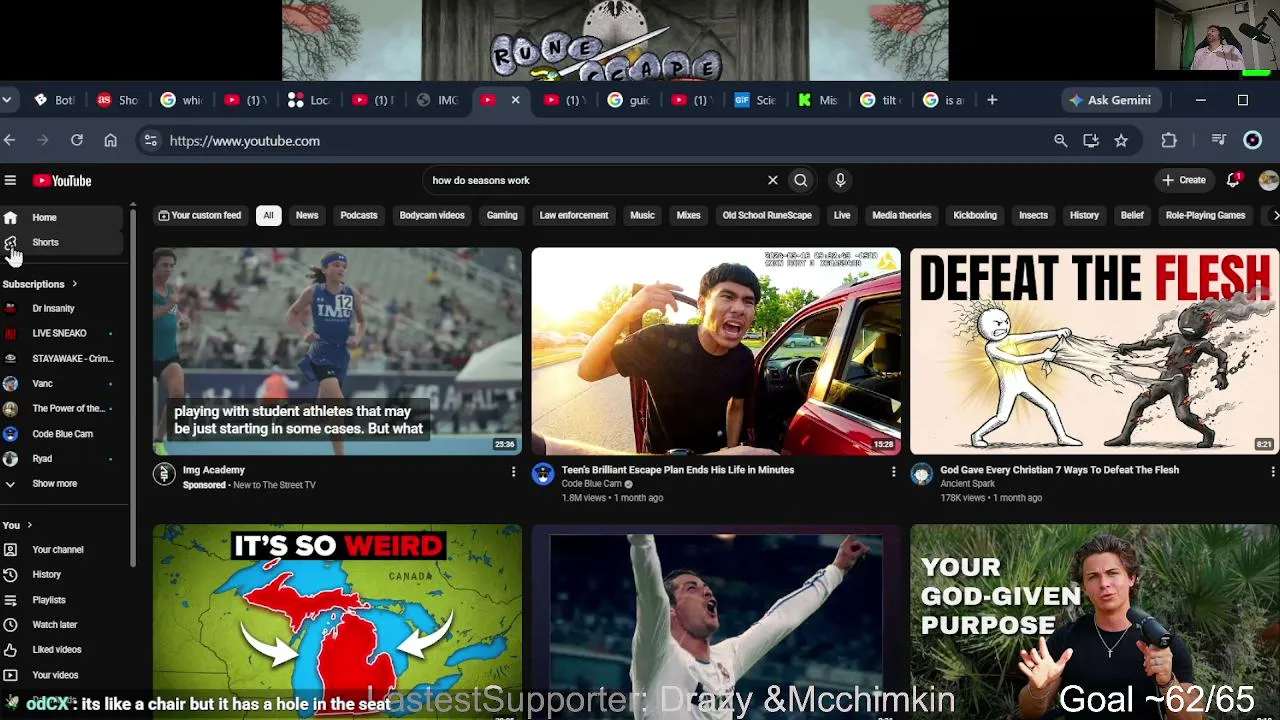This screenshot has height=720, width=1280.
Task: Open options for Teen's Brilliant Escape Plan video
Action: pyautogui.click(x=893, y=472)
